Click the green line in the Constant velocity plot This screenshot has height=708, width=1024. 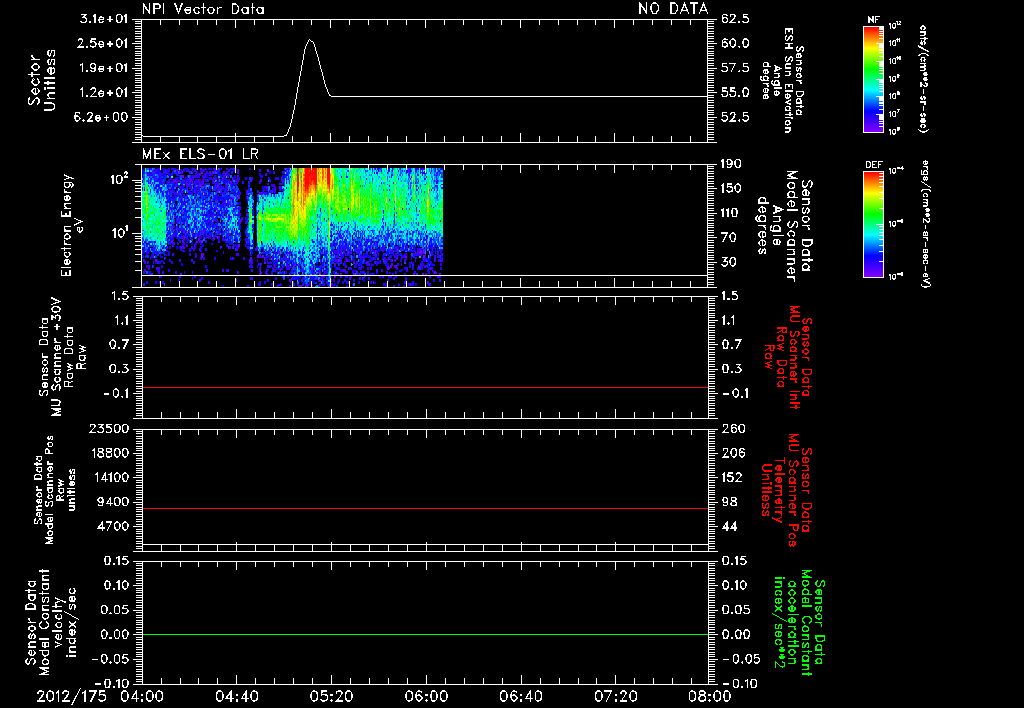(x=425, y=634)
